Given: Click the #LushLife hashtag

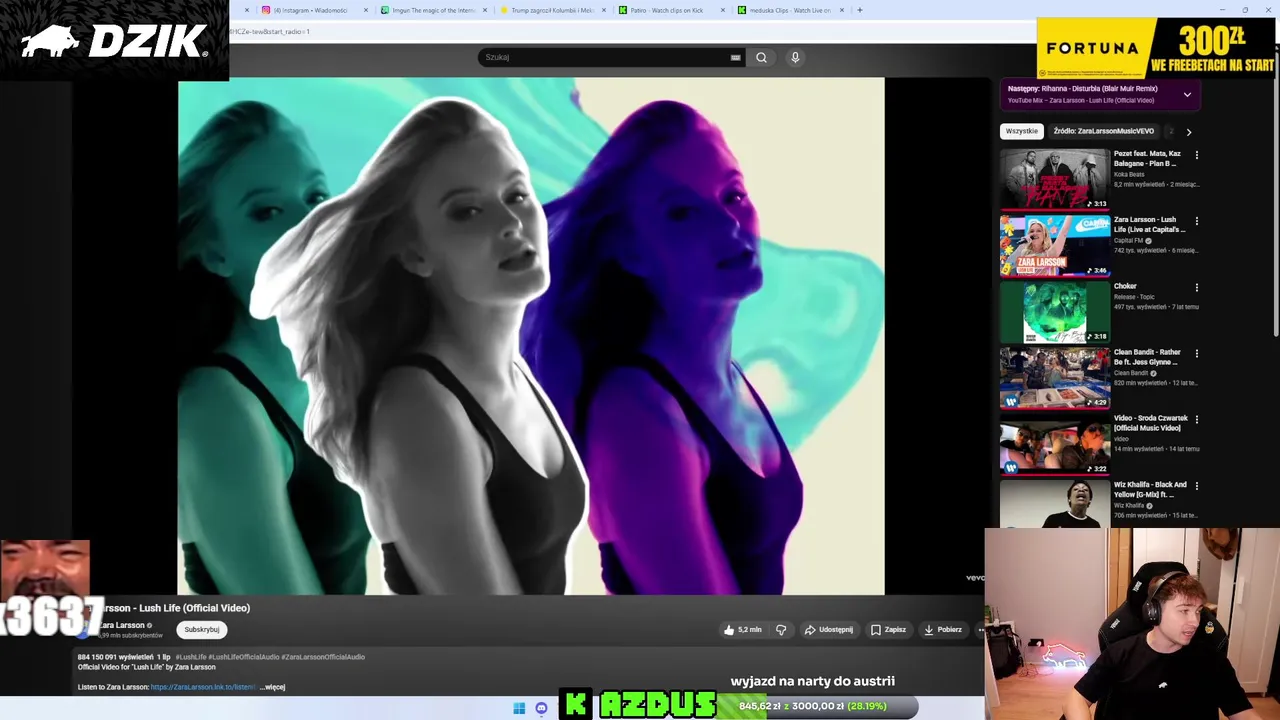Looking at the screenshot, I should pos(191,657).
